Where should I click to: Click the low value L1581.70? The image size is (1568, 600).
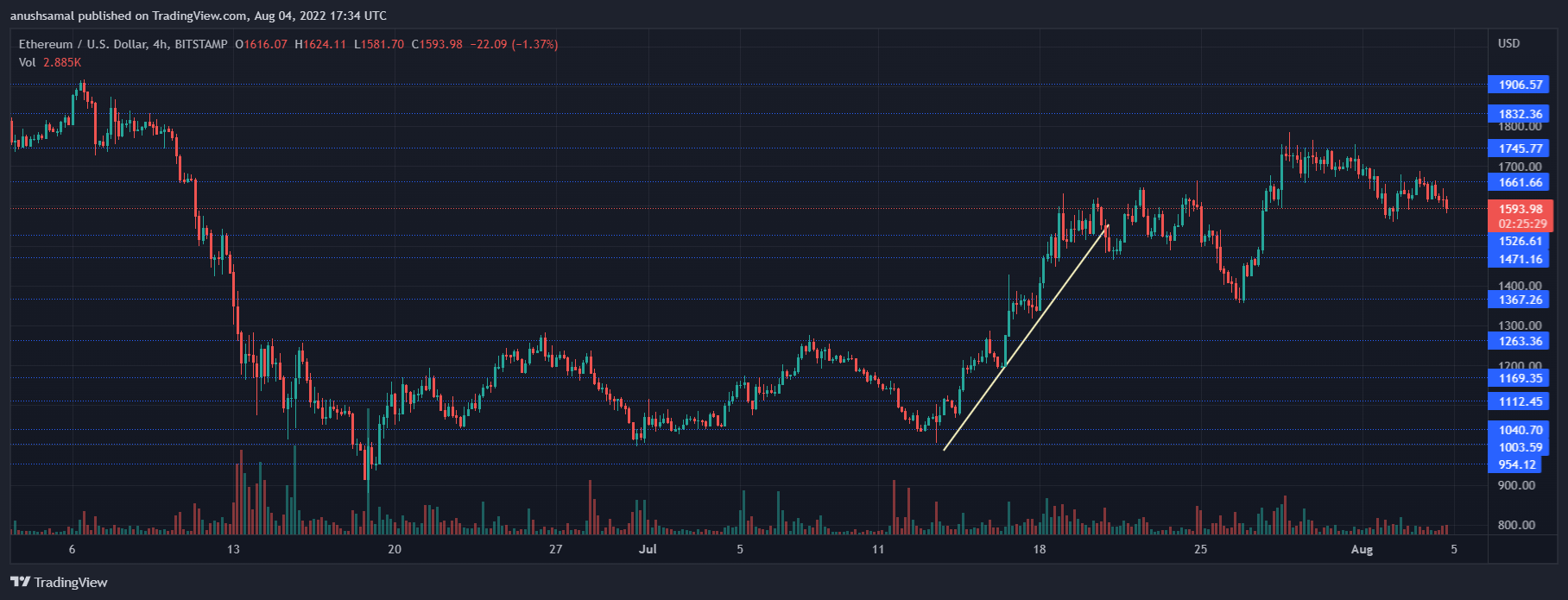379,44
